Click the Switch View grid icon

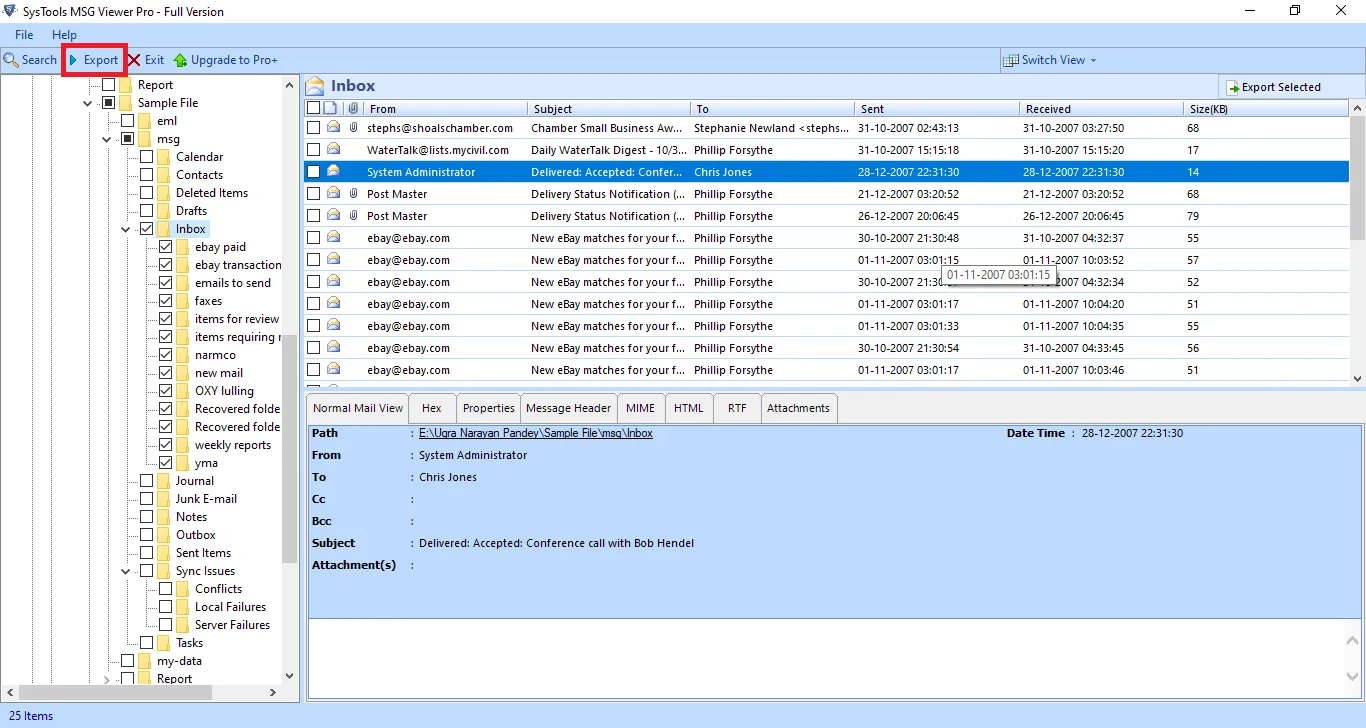(1011, 60)
